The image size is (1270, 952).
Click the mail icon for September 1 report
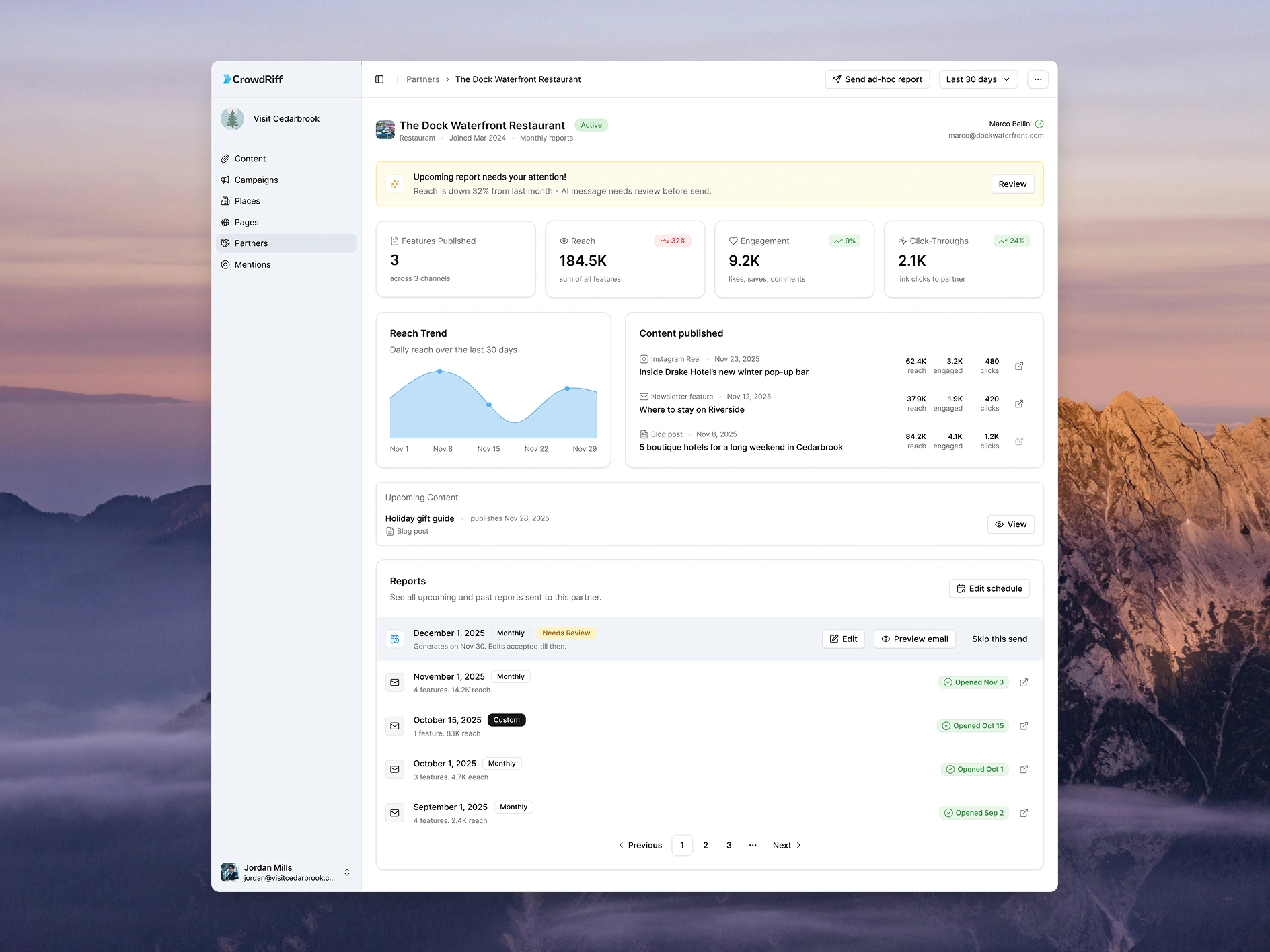coord(395,813)
